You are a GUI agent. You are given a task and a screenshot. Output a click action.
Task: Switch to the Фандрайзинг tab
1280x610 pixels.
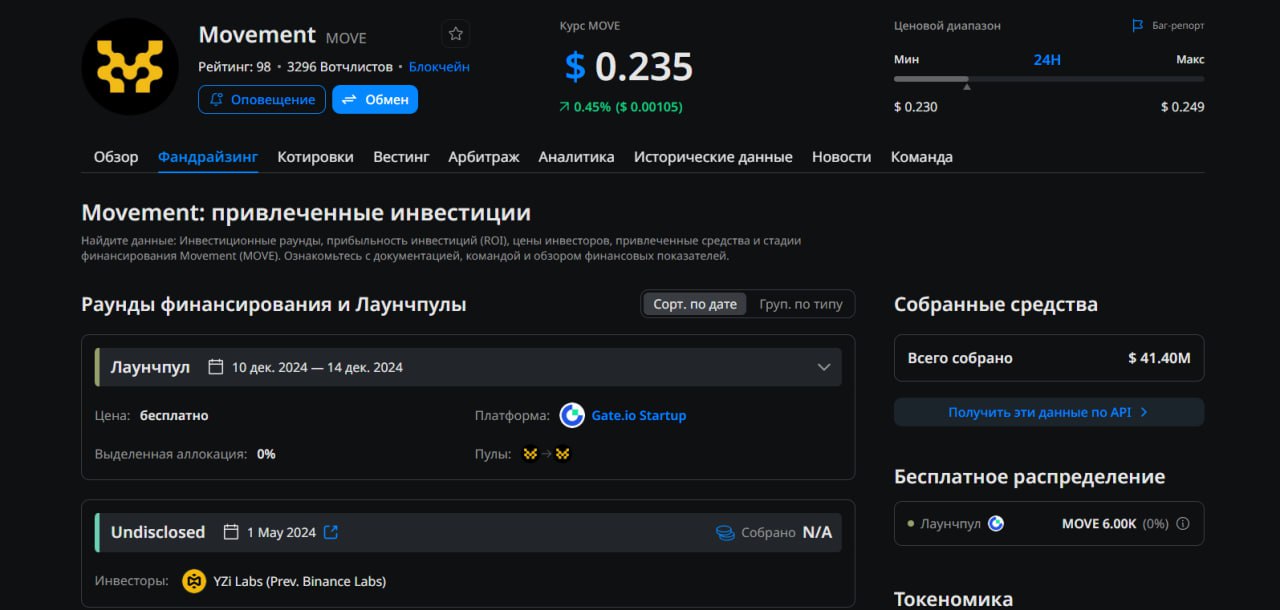(208, 157)
